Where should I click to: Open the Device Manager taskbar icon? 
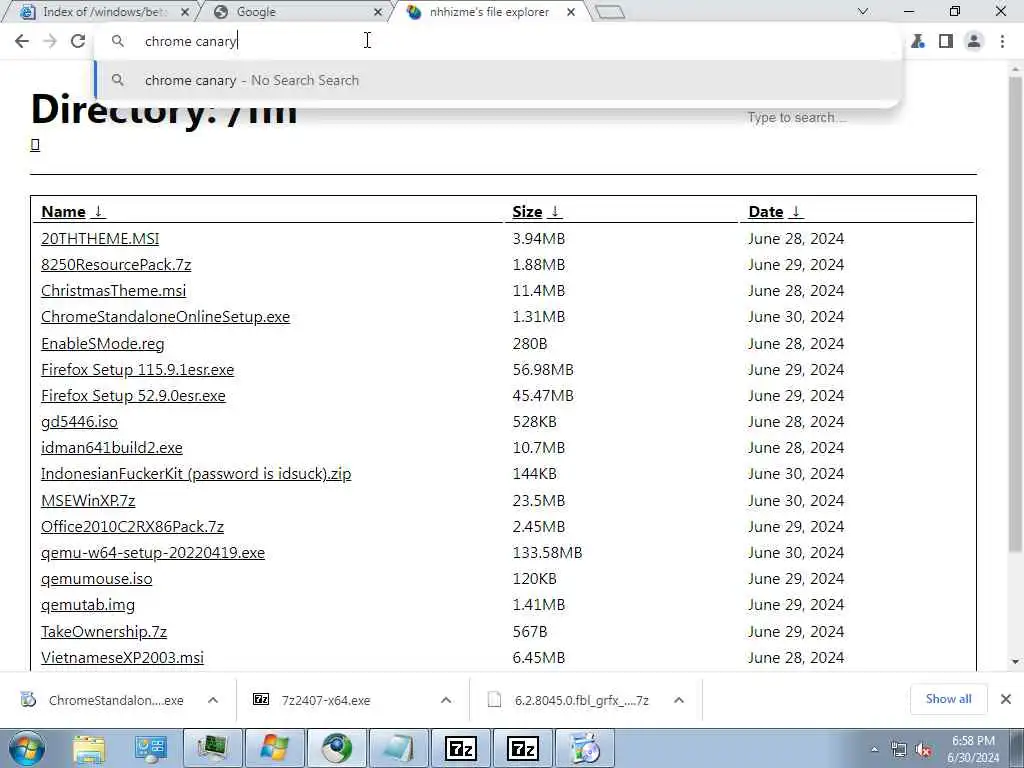[x=213, y=748]
